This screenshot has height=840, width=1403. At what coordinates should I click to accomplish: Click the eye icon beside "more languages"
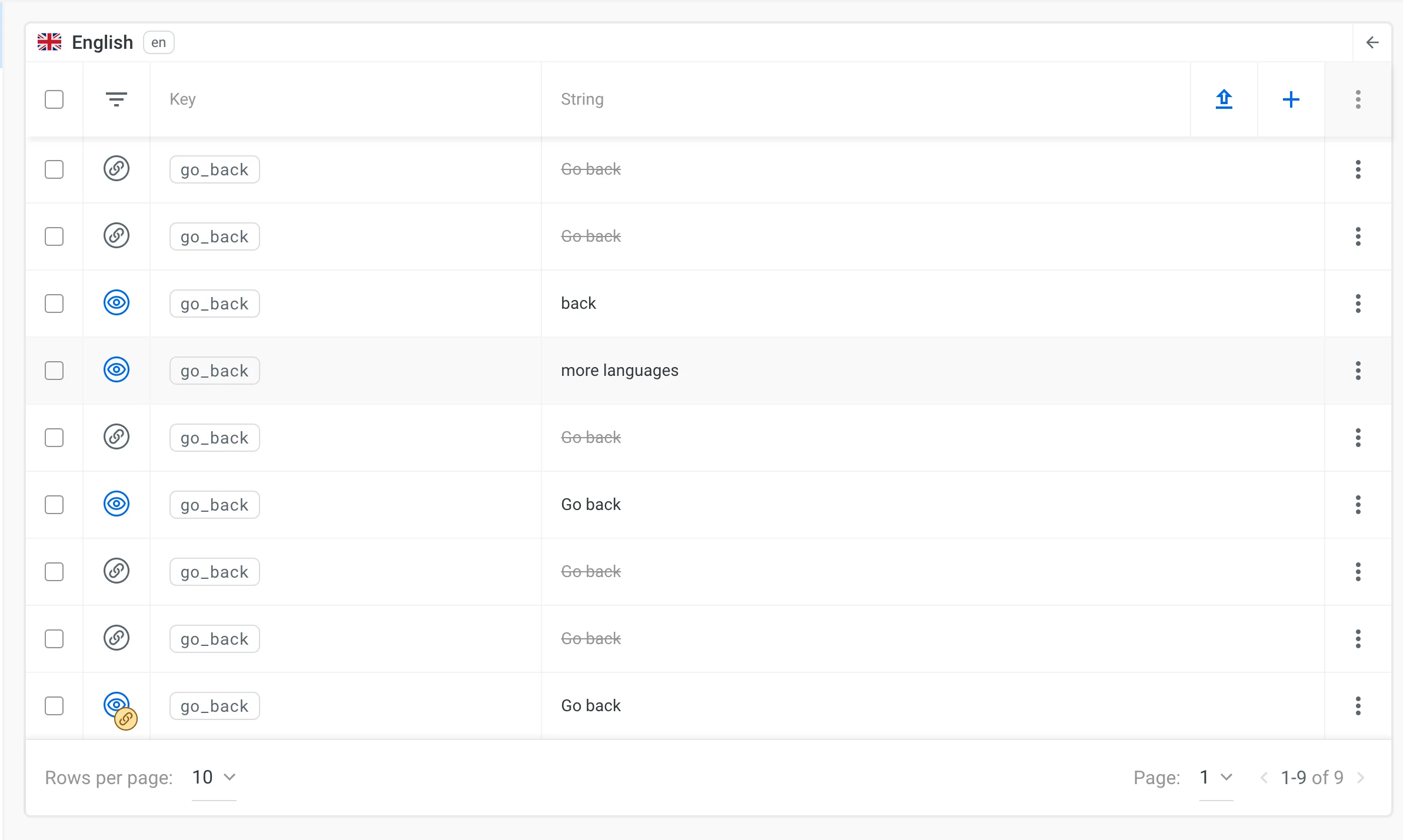coord(117,370)
